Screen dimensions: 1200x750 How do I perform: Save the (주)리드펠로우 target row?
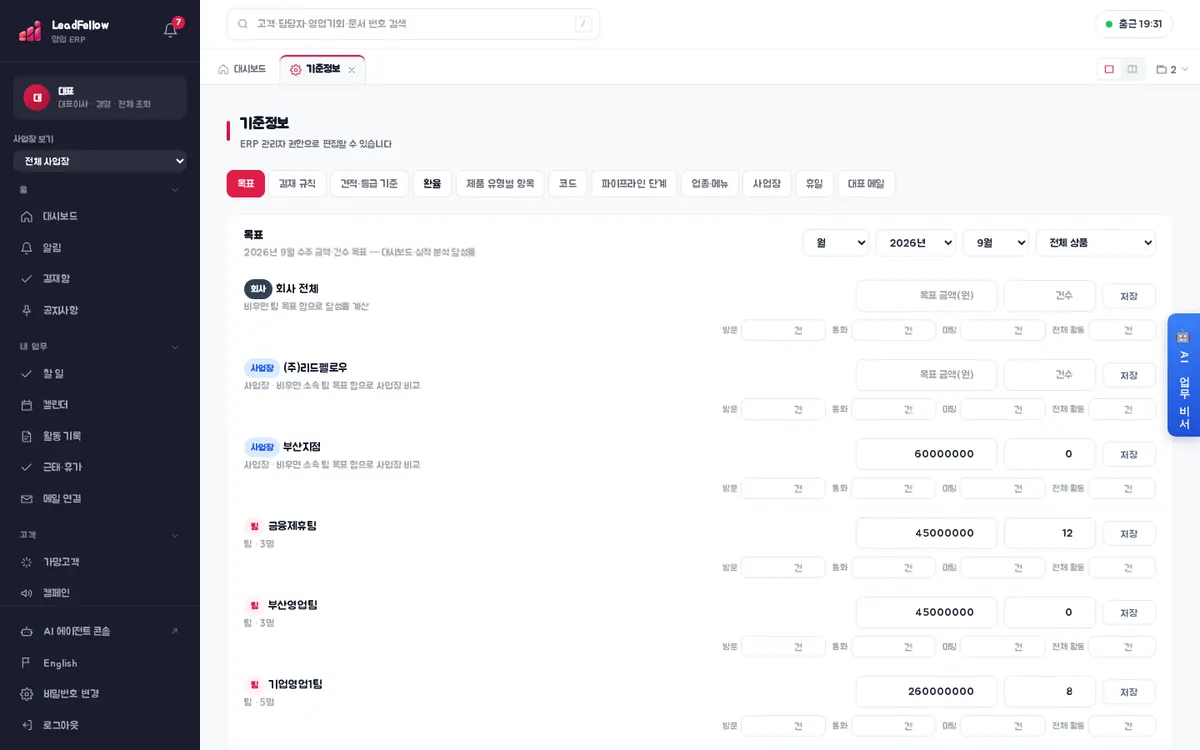pyautogui.click(x=1129, y=375)
